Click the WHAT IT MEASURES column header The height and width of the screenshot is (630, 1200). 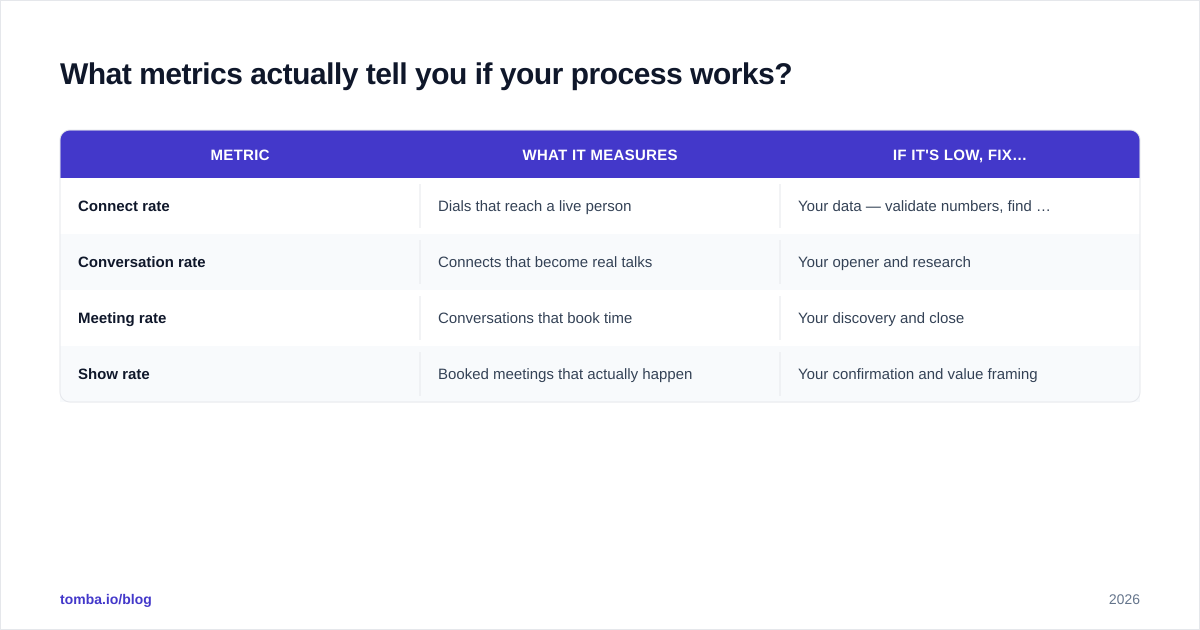pos(600,155)
